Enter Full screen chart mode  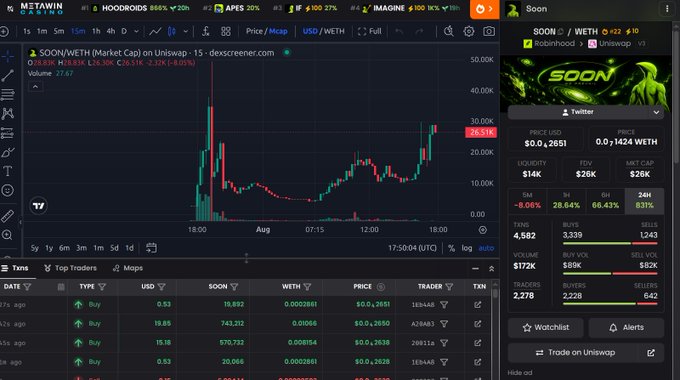click(x=369, y=31)
